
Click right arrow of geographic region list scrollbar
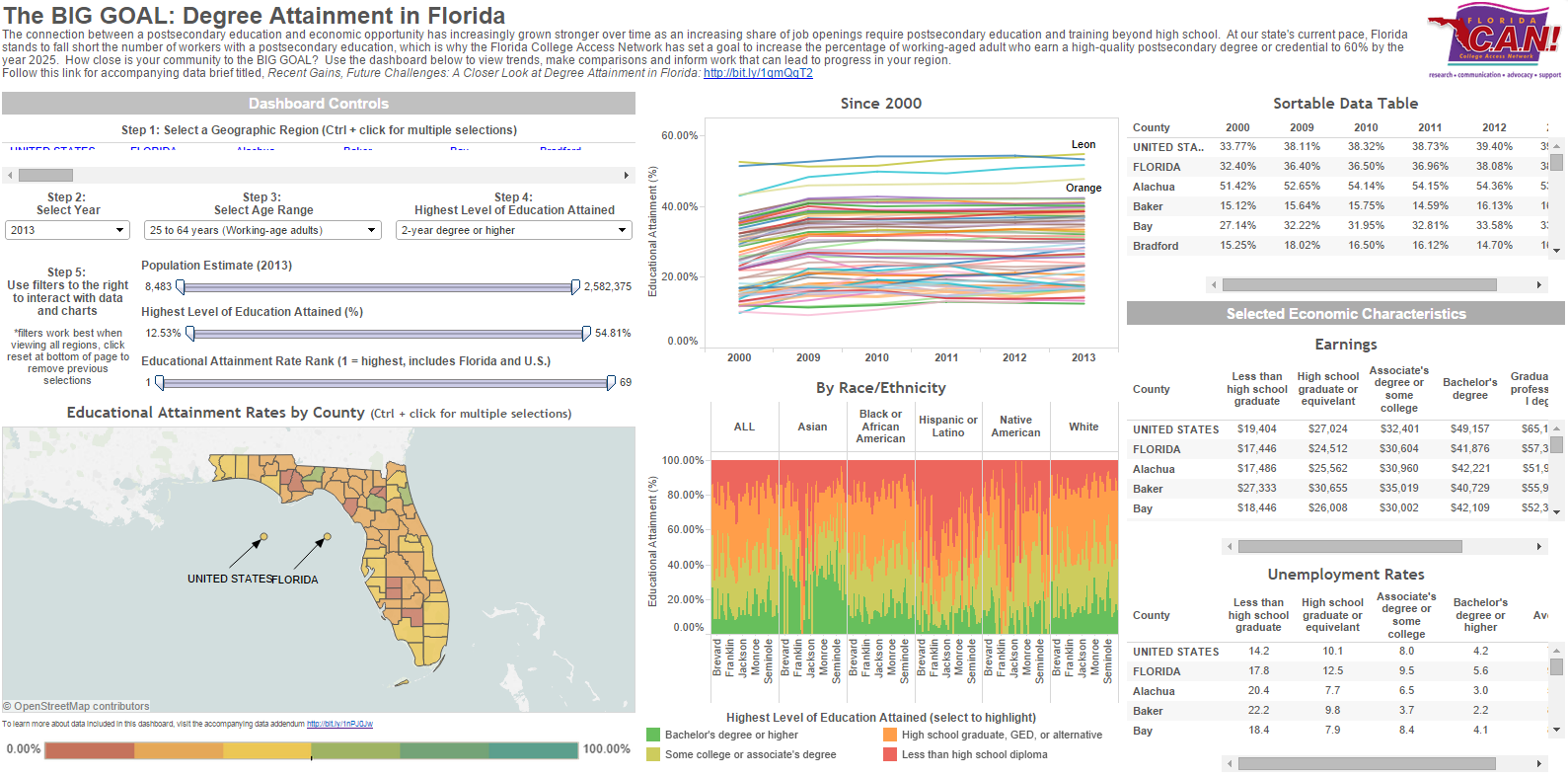pos(626,176)
